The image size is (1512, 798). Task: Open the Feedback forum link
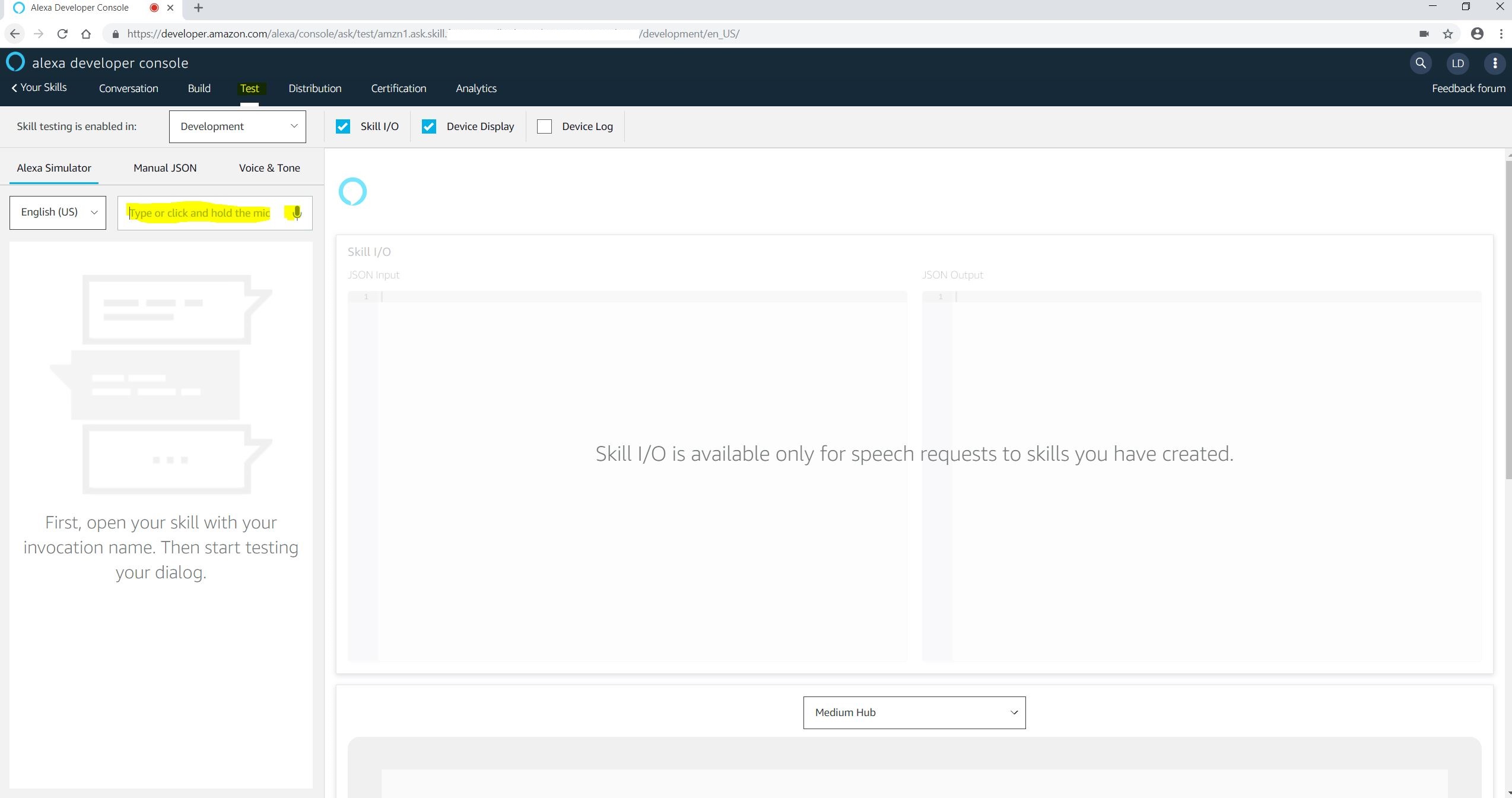click(x=1468, y=88)
